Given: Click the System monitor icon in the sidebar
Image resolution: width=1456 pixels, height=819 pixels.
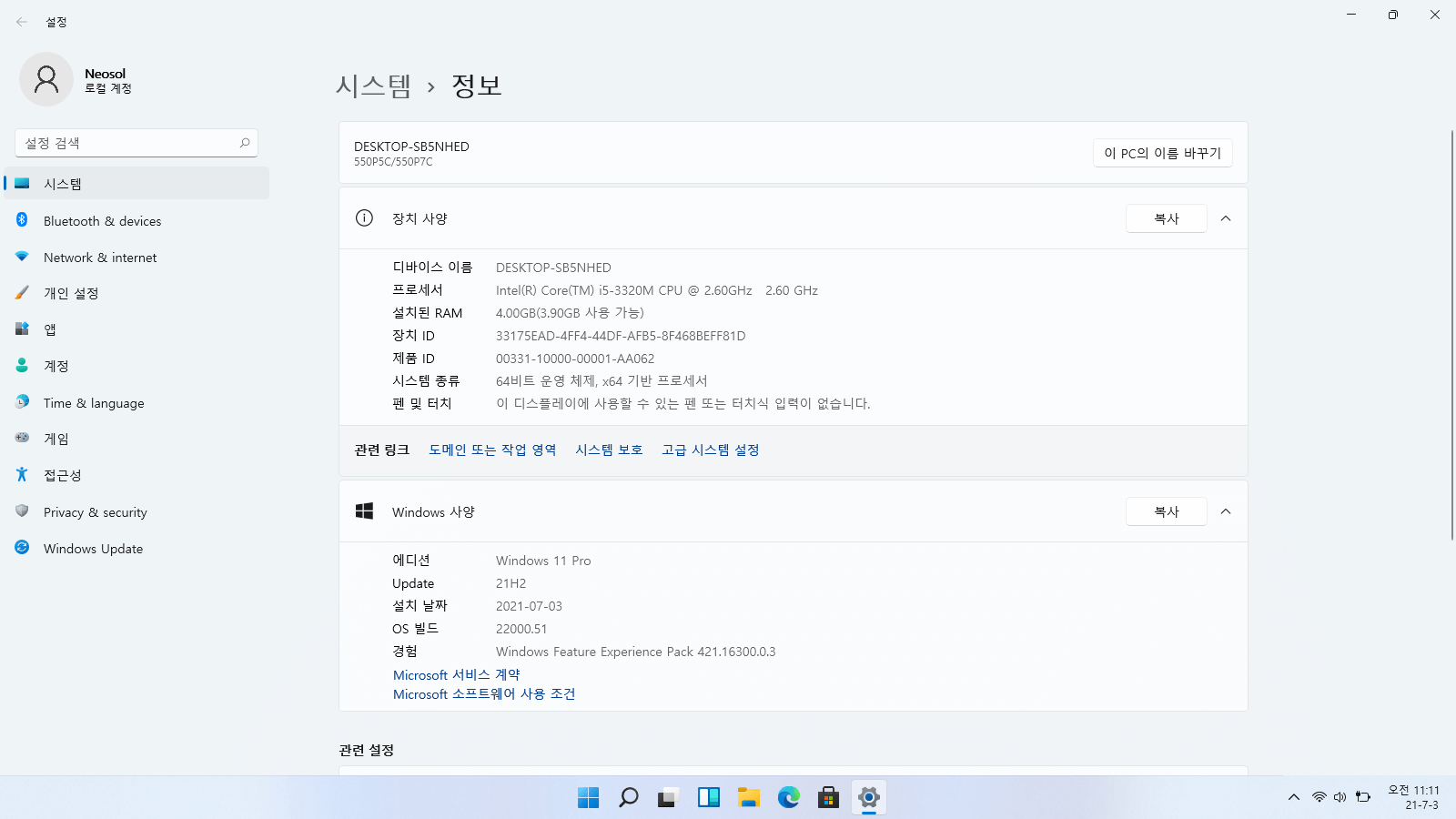Looking at the screenshot, I should pyautogui.click(x=22, y=183).
